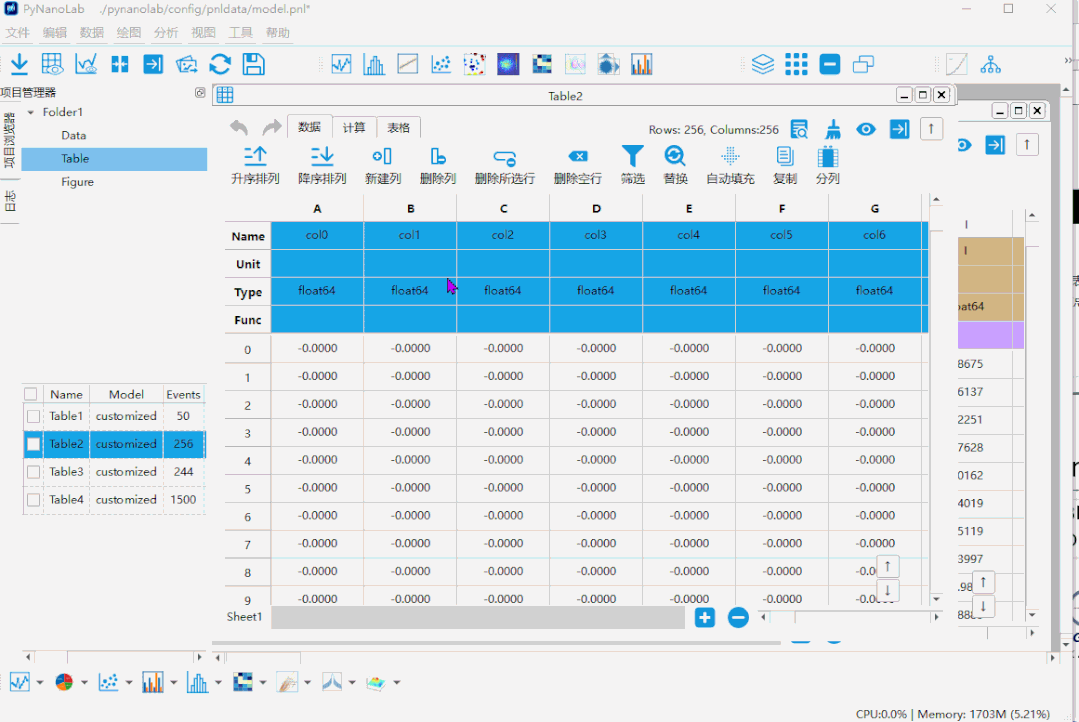Click the refresh circular arrows icon
The width and height of the screenshot is (1079, 722).
(x=220, y=64)
